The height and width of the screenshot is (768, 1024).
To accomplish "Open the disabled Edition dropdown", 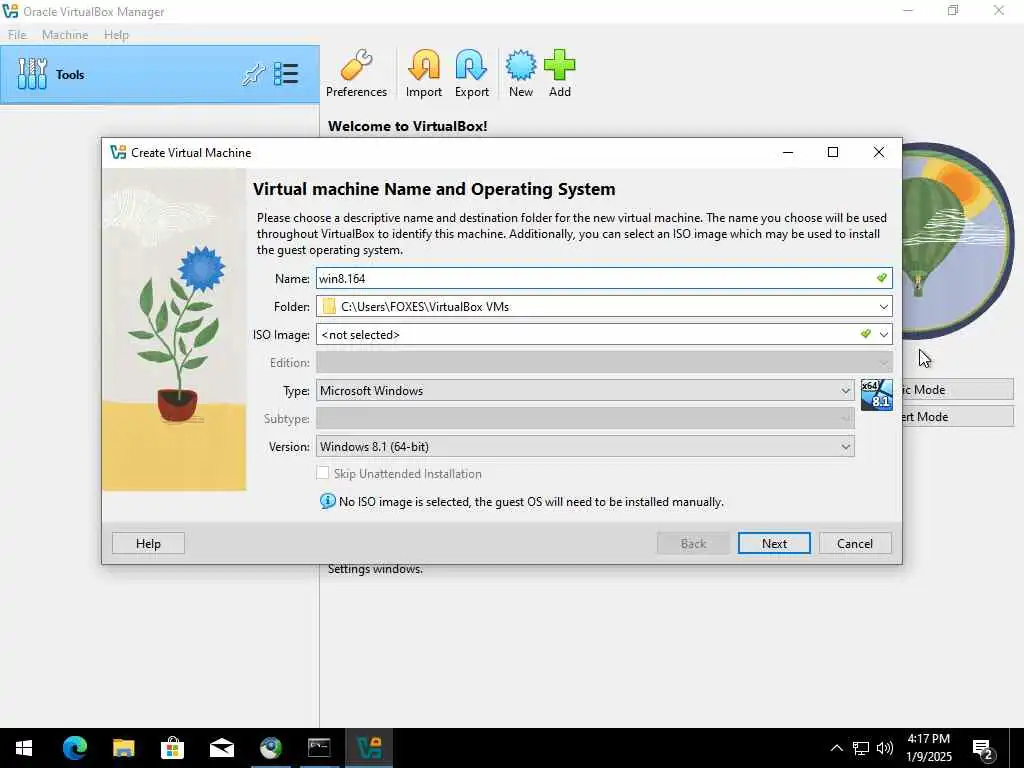I will (604, 362).
